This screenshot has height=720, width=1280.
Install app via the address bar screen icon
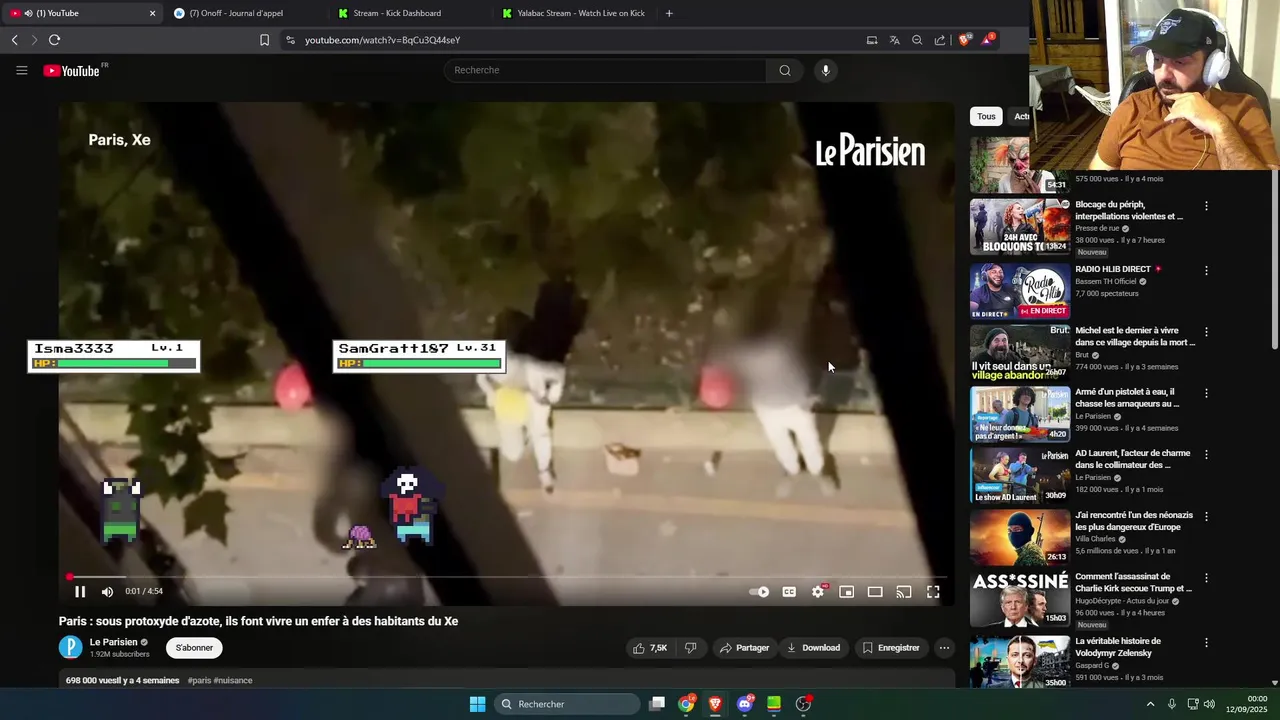pyautogui.click(x=872, y=40)
